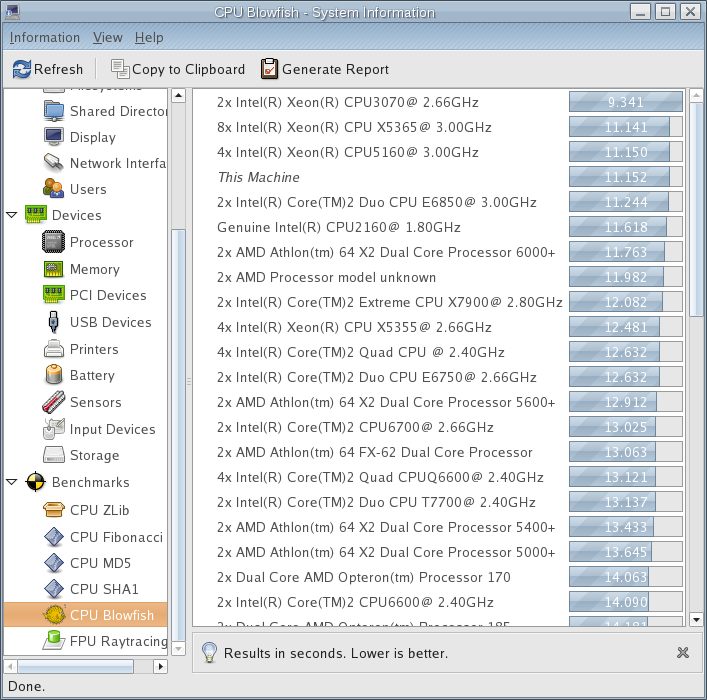This screenshot has height=700, width=707.
Task: Select the USB Devices tree label
Action: (x=110, y=322)
